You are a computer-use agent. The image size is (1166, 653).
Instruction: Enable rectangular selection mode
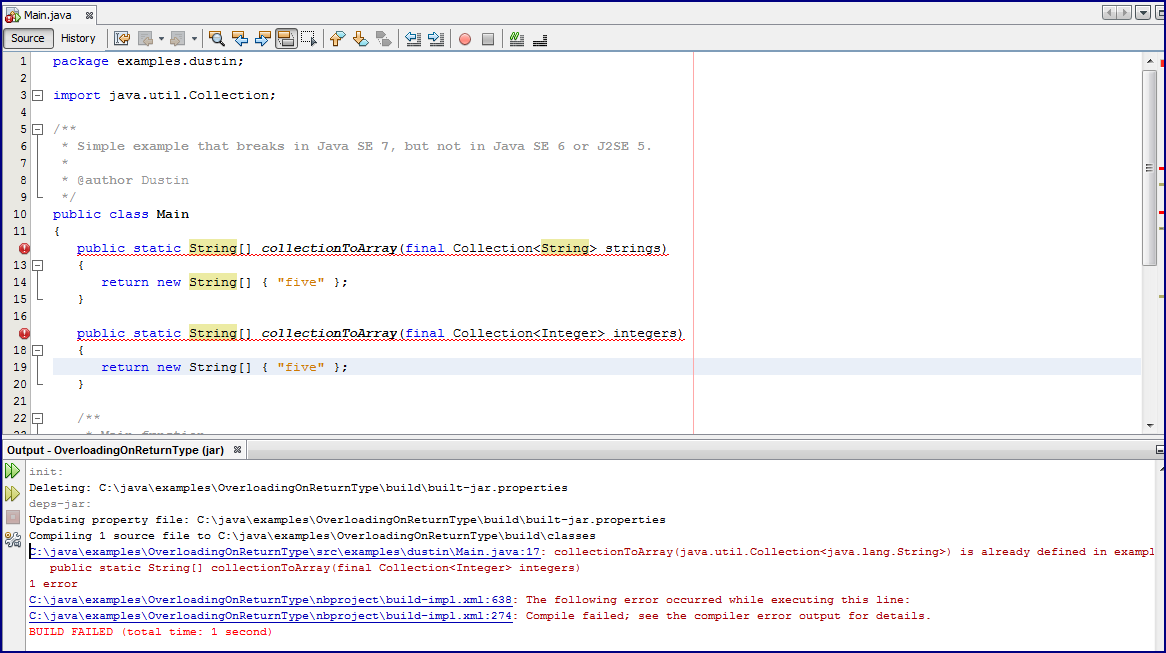pyautogui.click(x=310, y=38)
